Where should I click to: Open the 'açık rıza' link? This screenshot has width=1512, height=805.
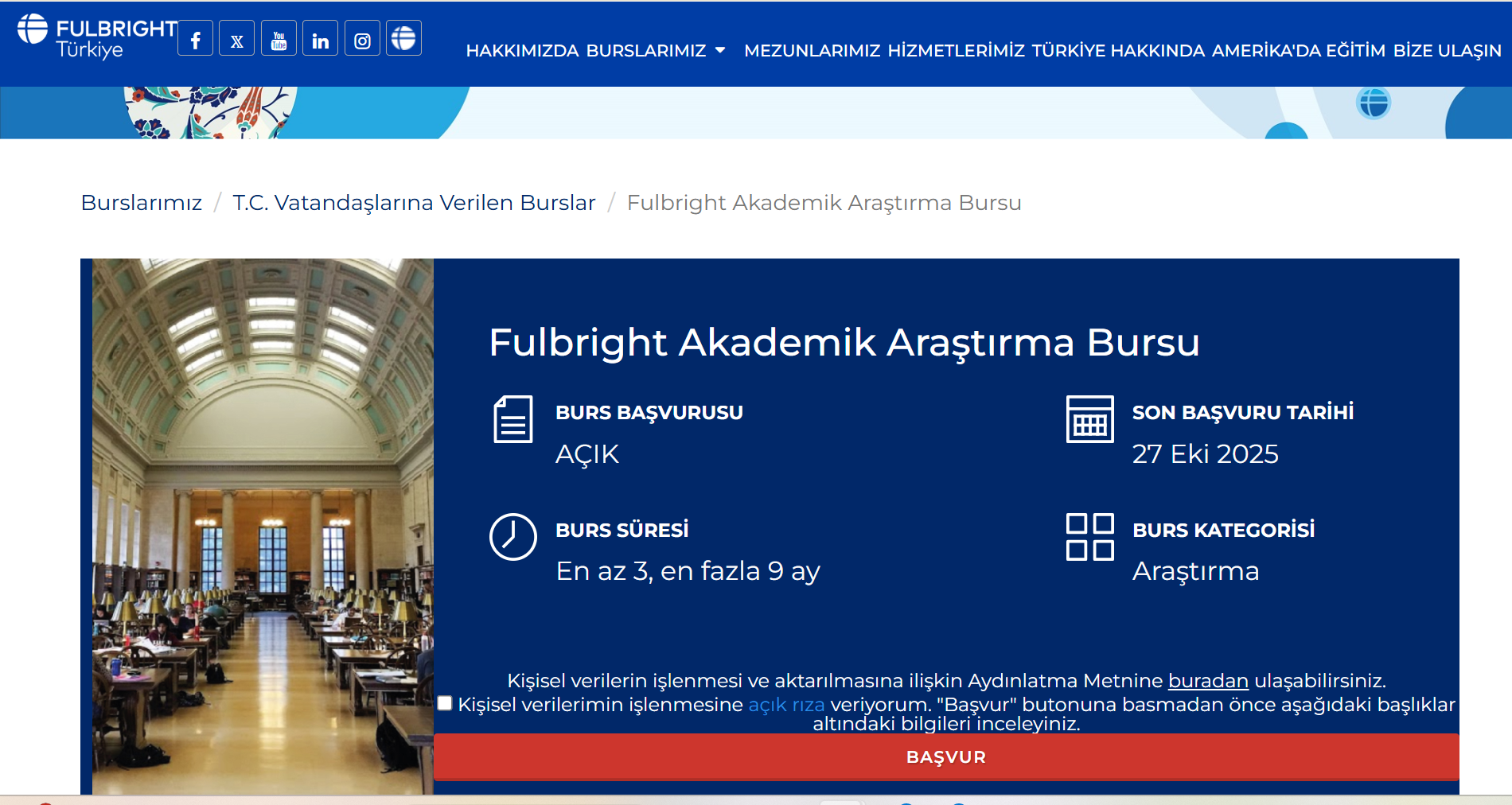click(x=786, y=705)
